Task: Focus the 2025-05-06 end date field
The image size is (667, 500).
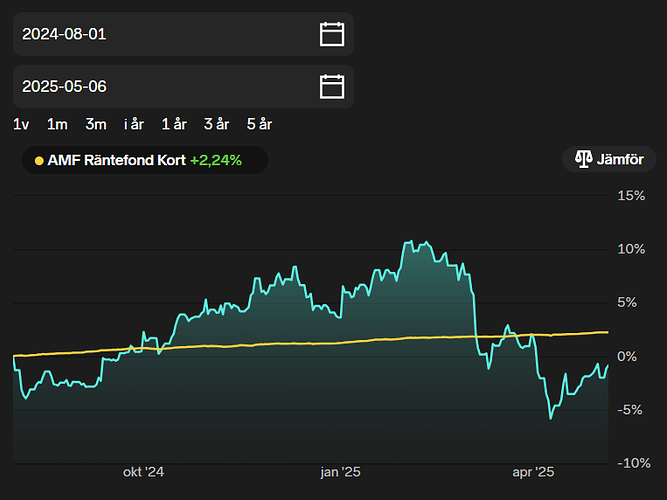Action: tap(160, 87)
